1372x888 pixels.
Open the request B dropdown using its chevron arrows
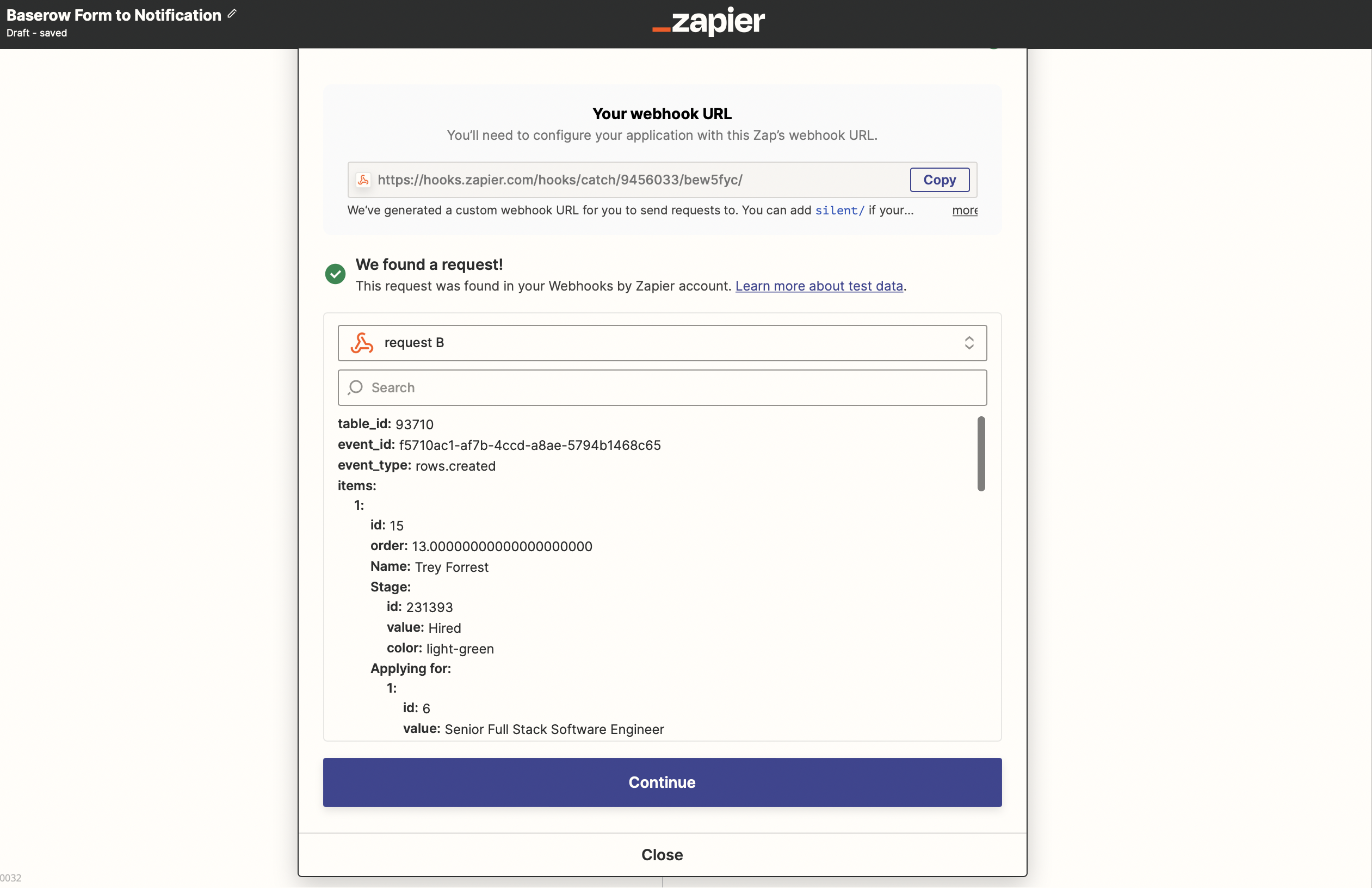tap(968, 343)
